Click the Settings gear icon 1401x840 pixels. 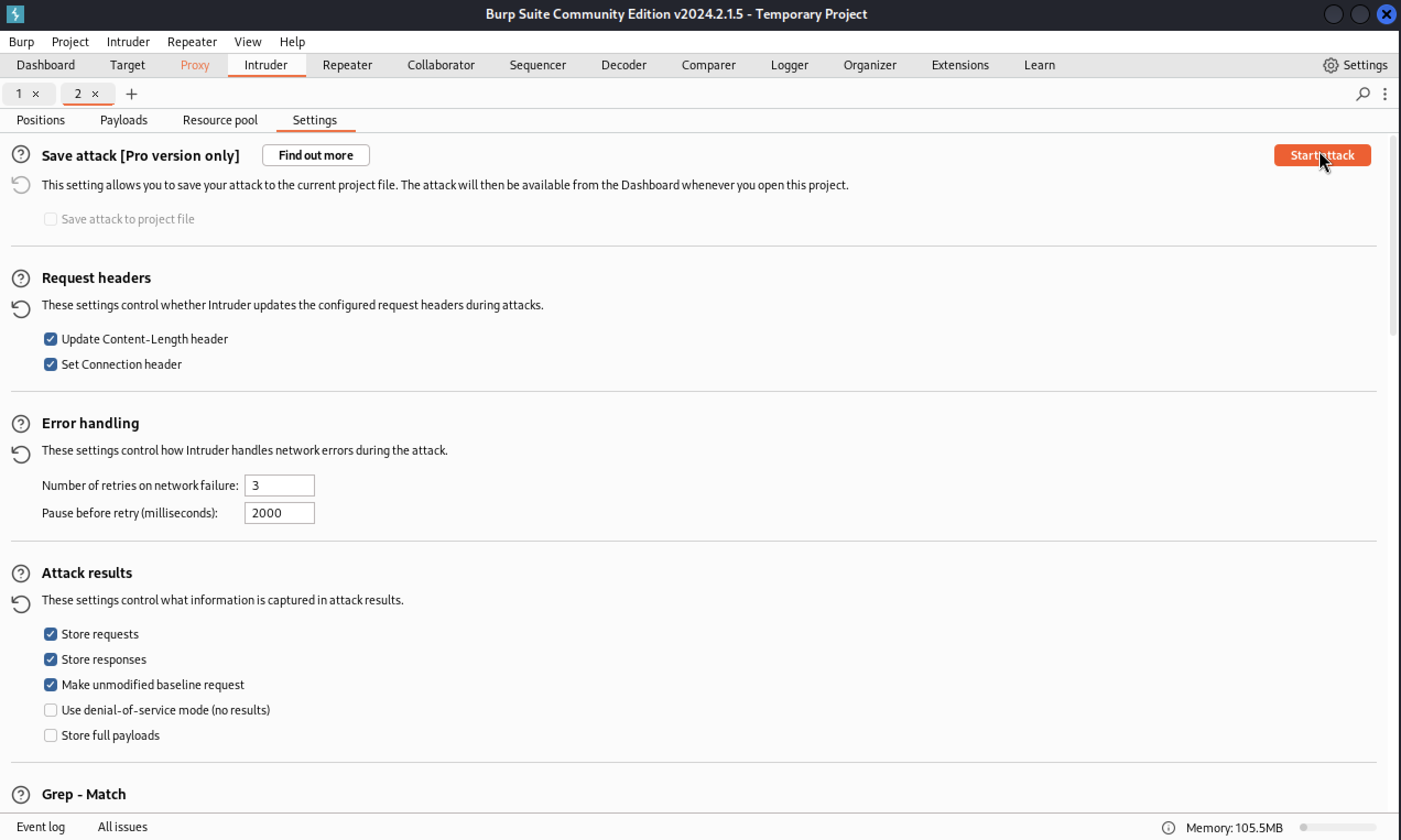coord(1330,65)
